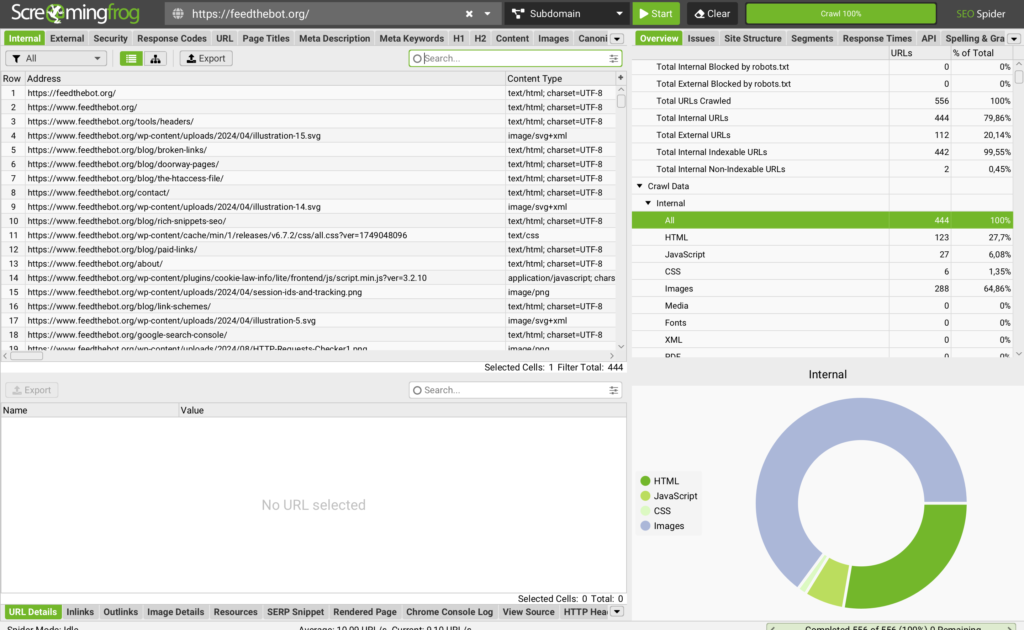This screenshot has height=630, width=1024.
Task: Open the Subdomain crawl mode dropdown
Action: pos(566,14)
